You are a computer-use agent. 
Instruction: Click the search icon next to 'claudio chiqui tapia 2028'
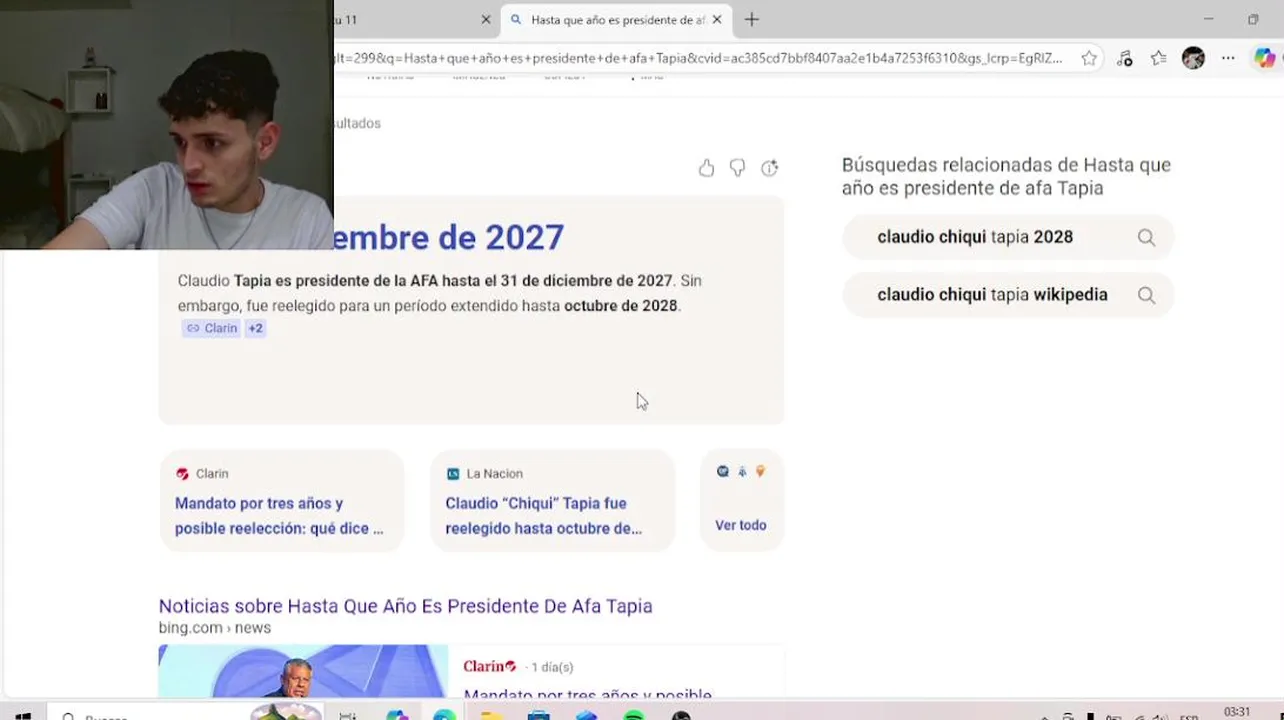point(1146,237)
